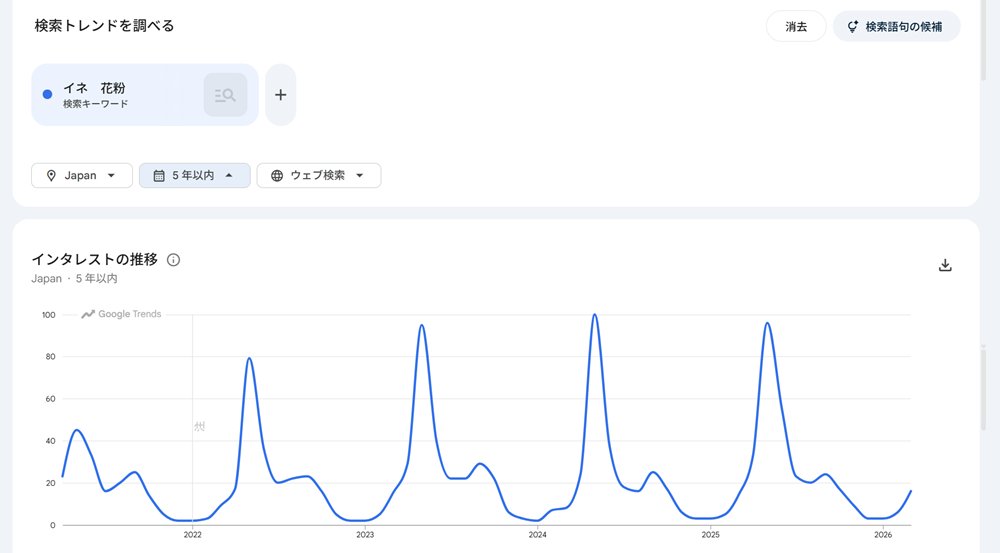Click the インタレストの推移 heading
Image resolution: width=1000 pixels, height=553 pixels.
coord(95,260)
